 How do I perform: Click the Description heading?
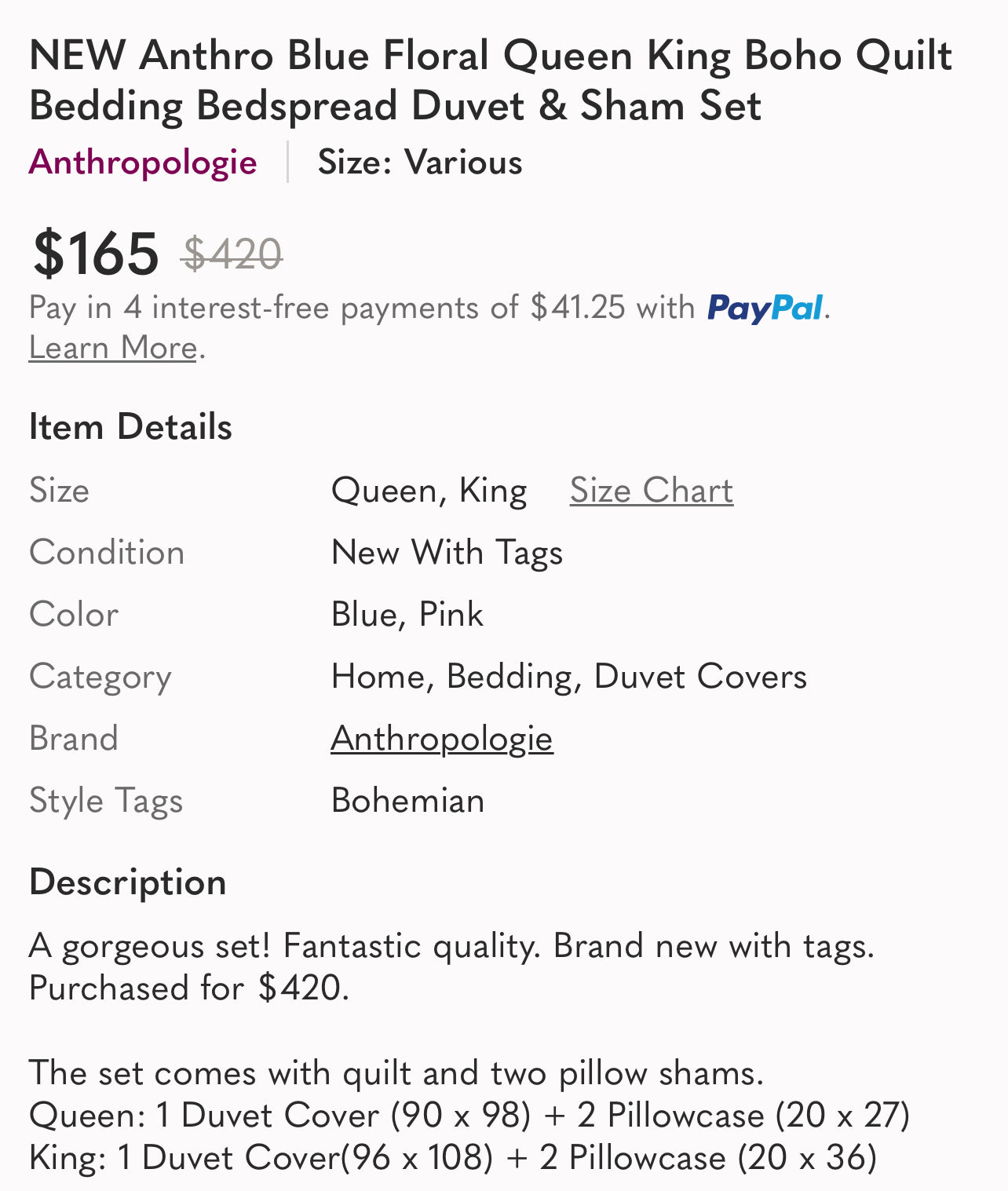(x=127, y=882)
